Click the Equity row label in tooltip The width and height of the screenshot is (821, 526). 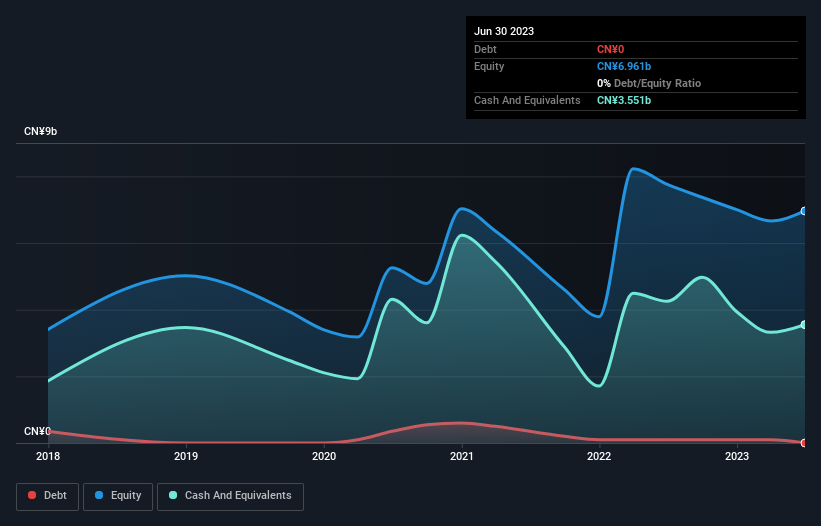(x=489, y=66)
